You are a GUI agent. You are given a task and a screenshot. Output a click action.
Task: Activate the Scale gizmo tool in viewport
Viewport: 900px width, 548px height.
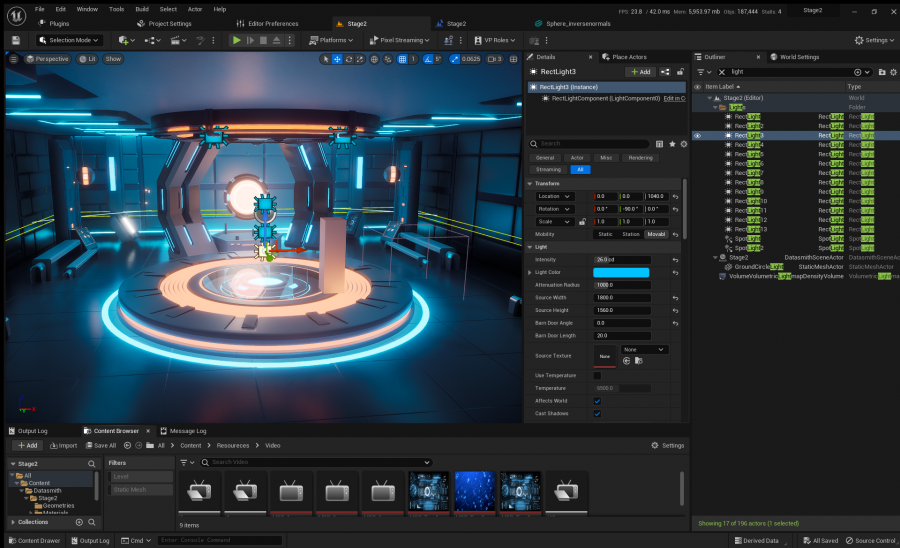click(360, 59)
